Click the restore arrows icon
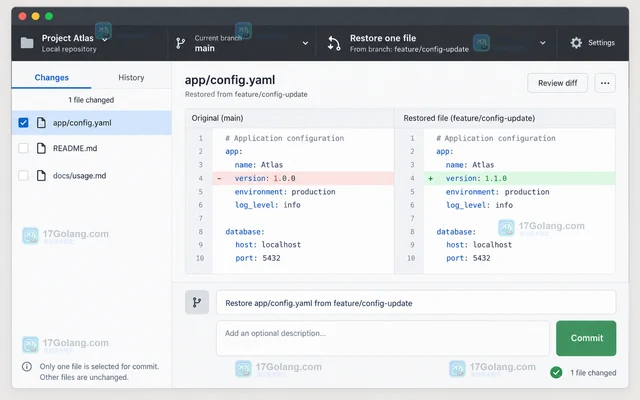The height and width of the screenshot is (400, 640). click(334, 43)
